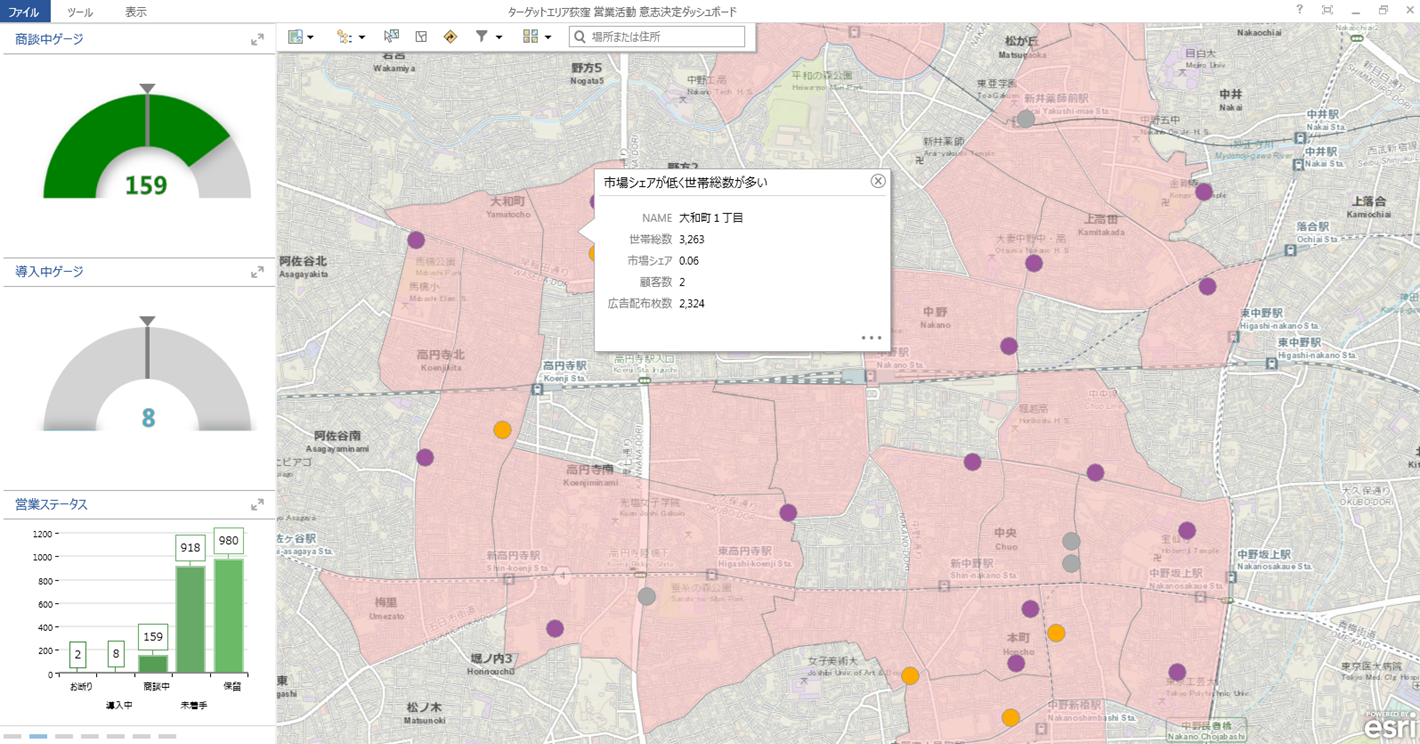The width and height of the screenshot is (1420, 744).
Task: Open the basemap dropdown arrow
Action: [311, 36]
